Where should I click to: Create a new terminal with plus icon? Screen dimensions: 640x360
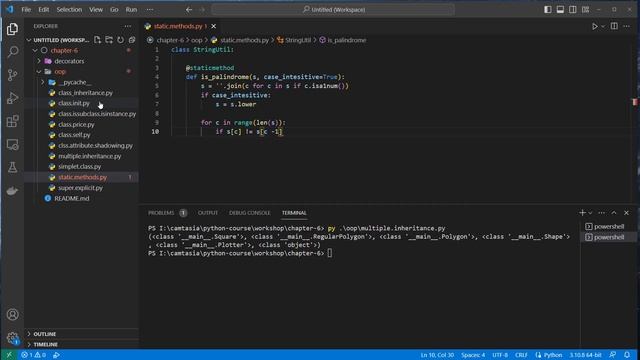(x=582, y=213)
